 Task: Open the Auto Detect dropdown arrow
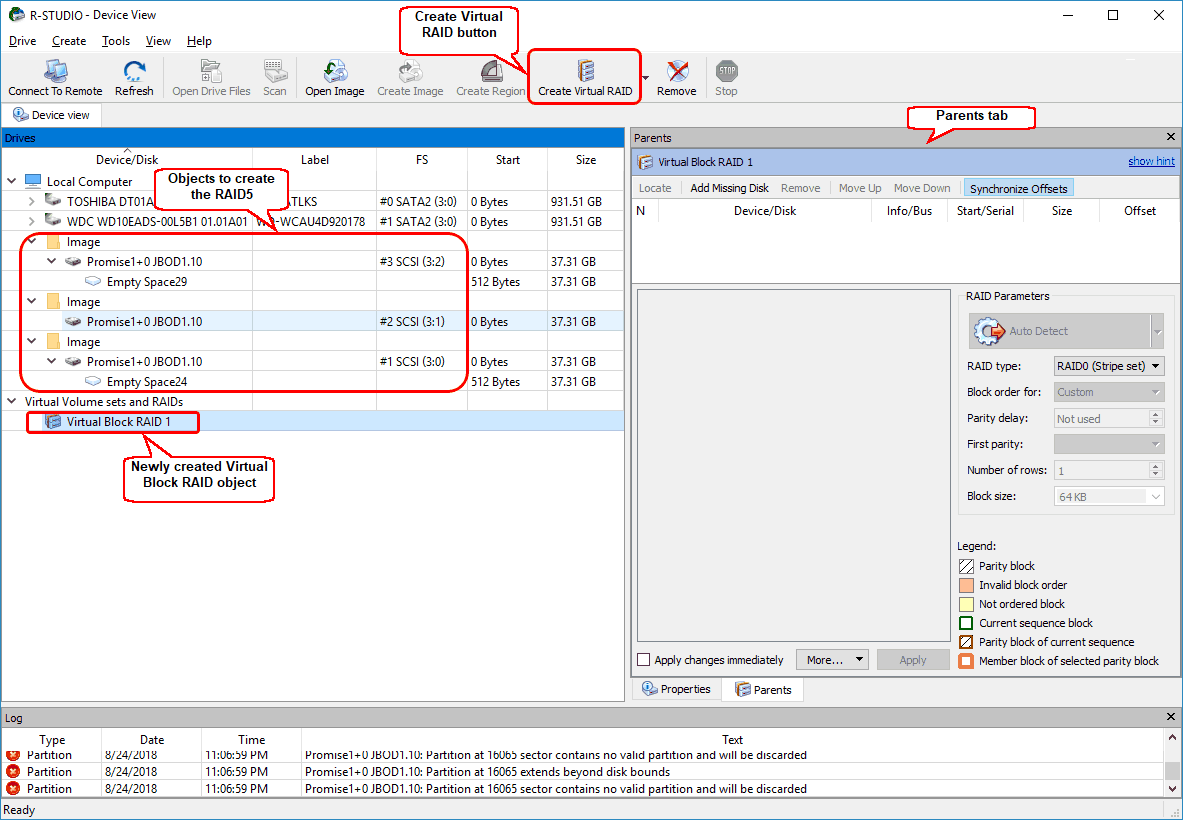click(x=1157, y=331)
